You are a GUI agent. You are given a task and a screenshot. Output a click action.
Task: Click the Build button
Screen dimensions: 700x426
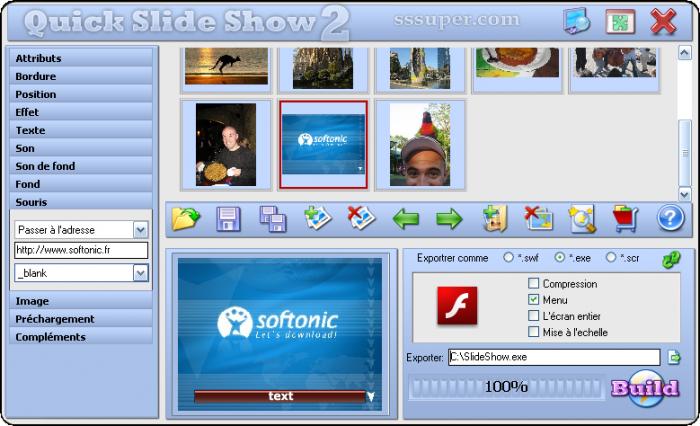[x=646, y=388]
